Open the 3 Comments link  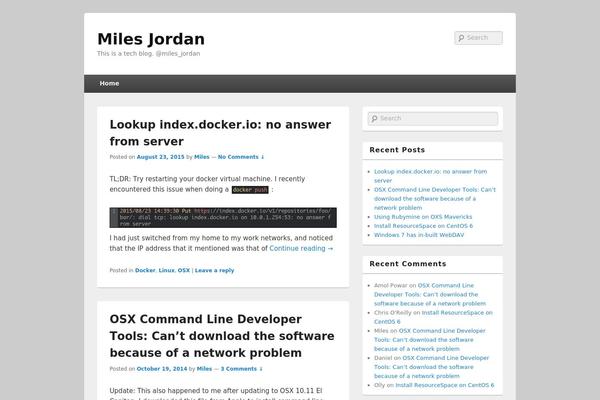(241, 369)
